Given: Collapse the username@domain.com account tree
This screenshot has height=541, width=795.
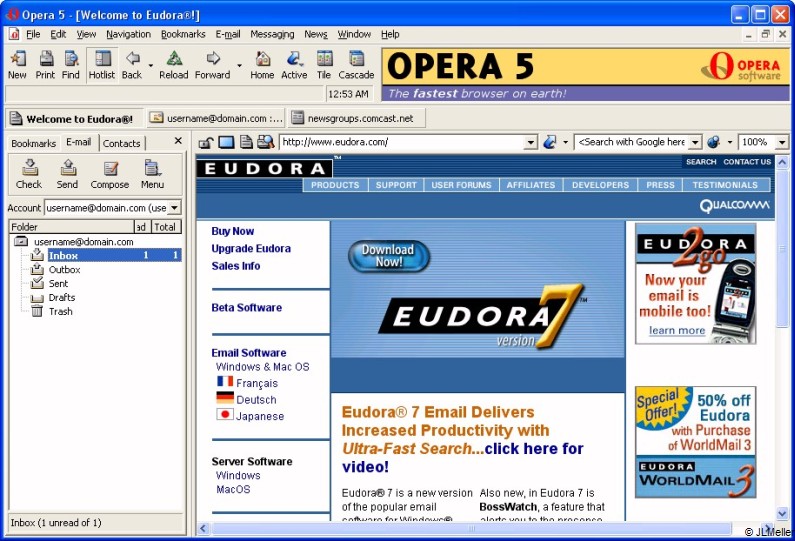Looking at the screenshot, I should [x=21, y=241].
